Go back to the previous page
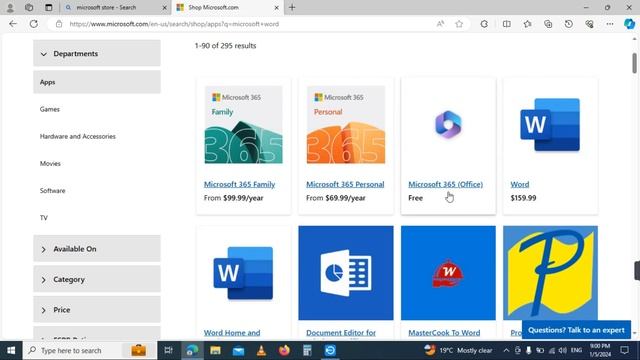Viewport: 640px width, 360px height. 13,24
